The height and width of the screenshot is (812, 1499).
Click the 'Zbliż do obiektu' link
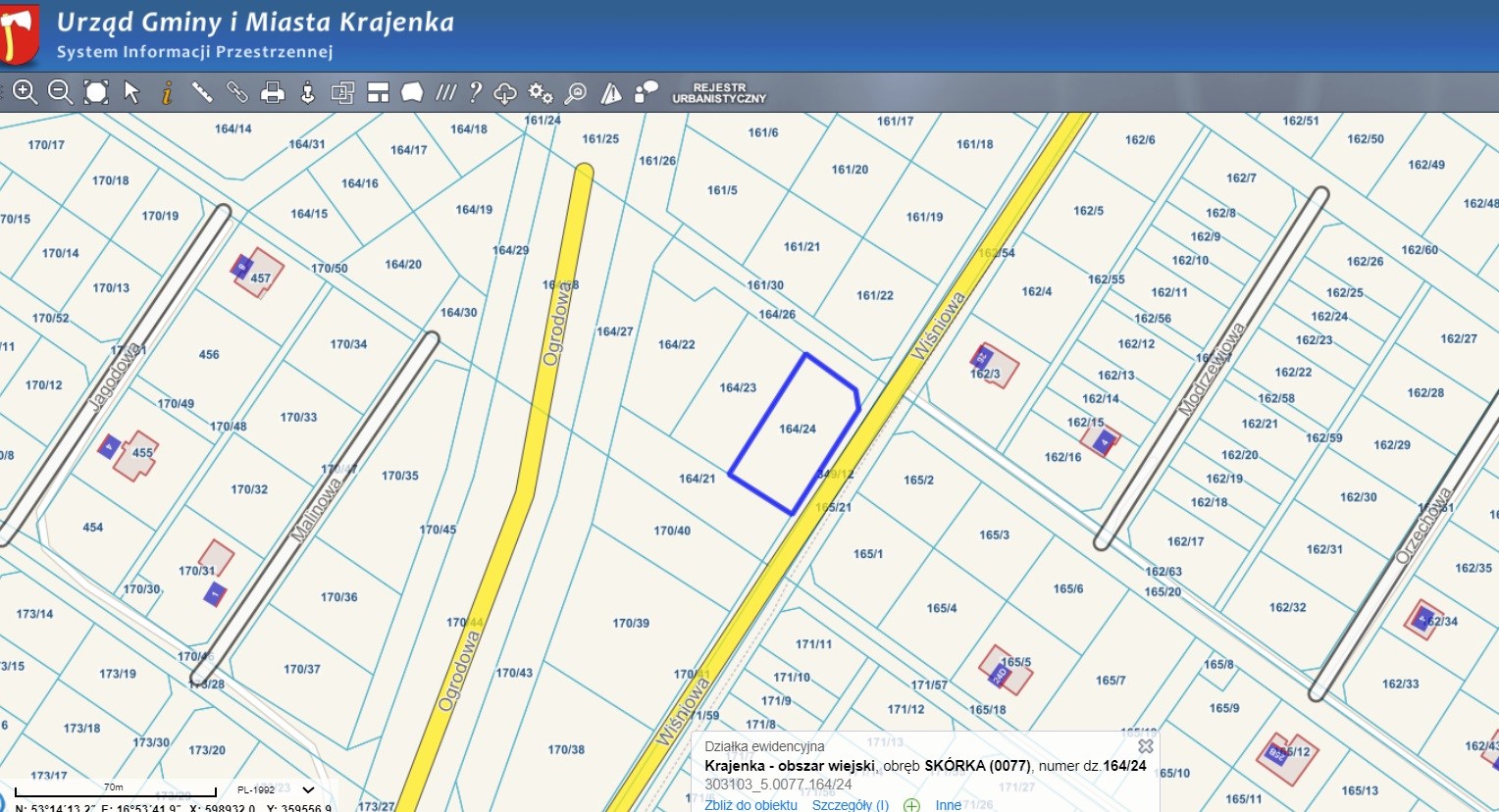pyautogui.click(x=750, y=805)
